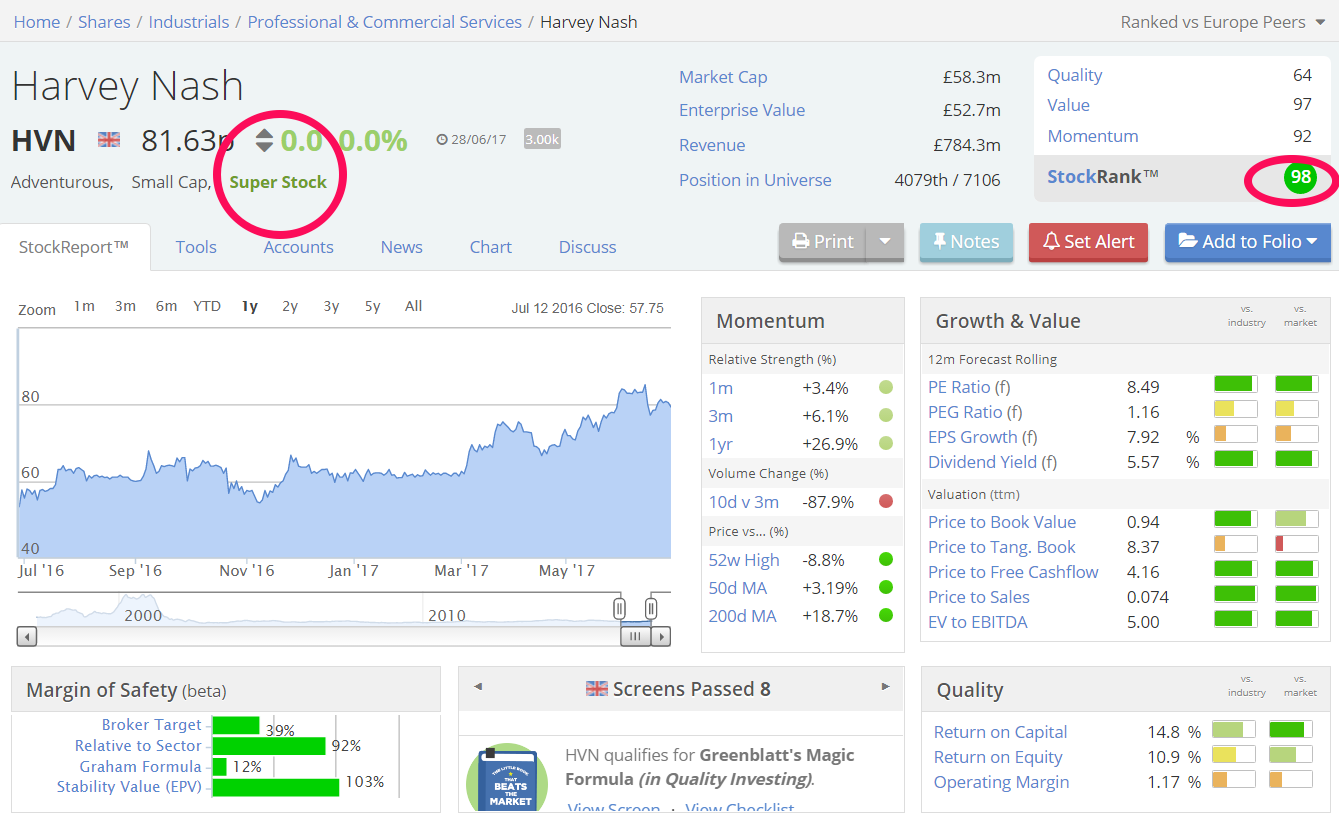Click the green dot beside 52w High

[886, 560]
